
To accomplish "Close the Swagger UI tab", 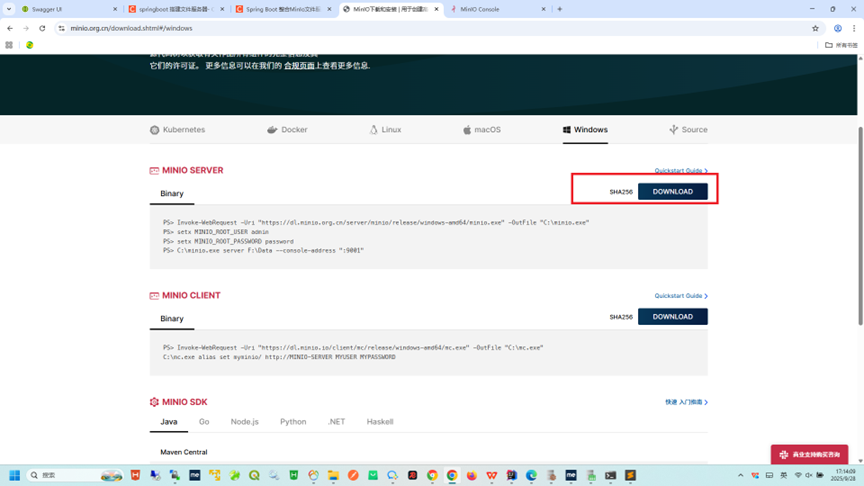I will 115,9.
